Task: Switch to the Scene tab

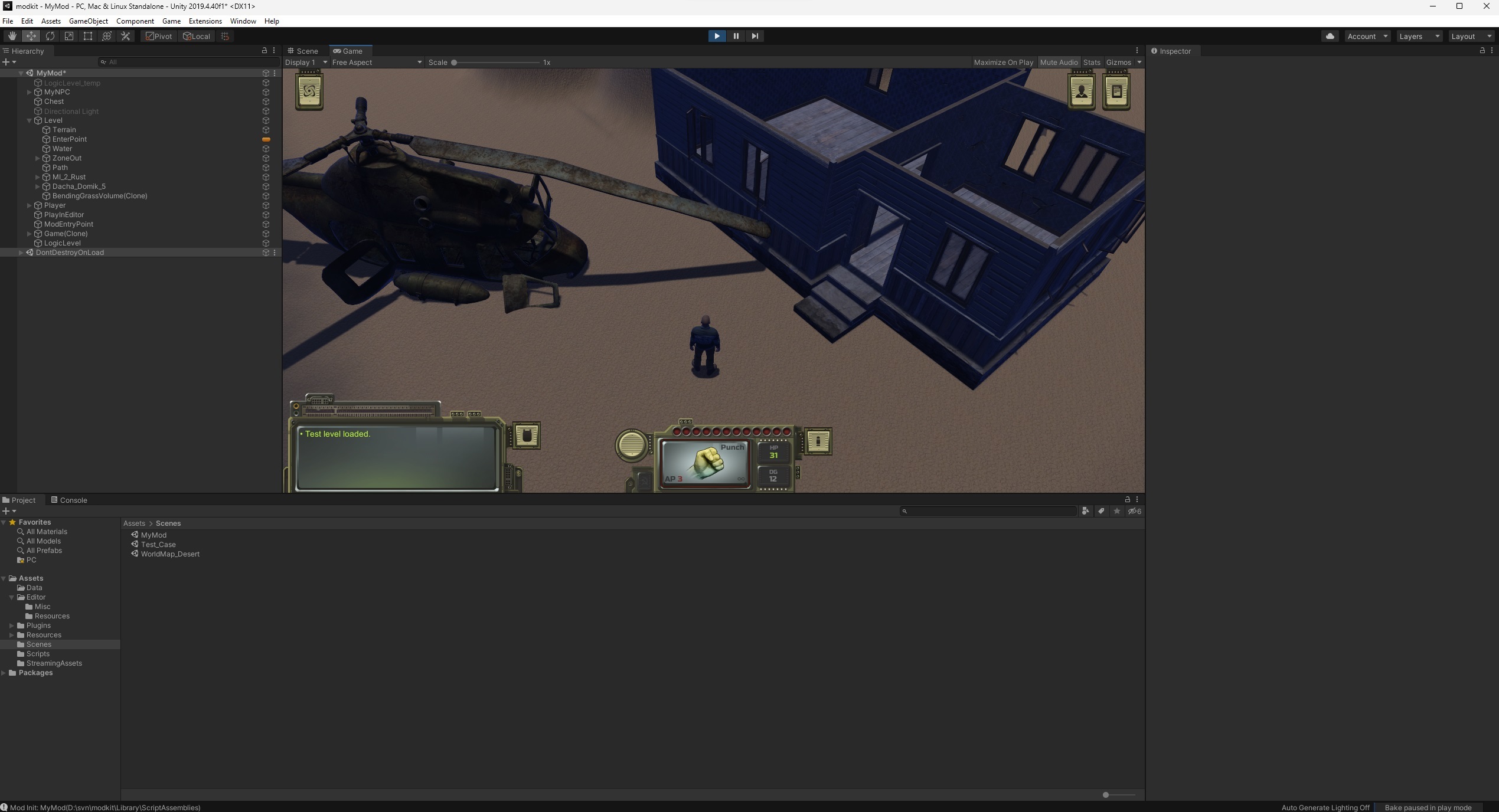Action: click(303, 51)
